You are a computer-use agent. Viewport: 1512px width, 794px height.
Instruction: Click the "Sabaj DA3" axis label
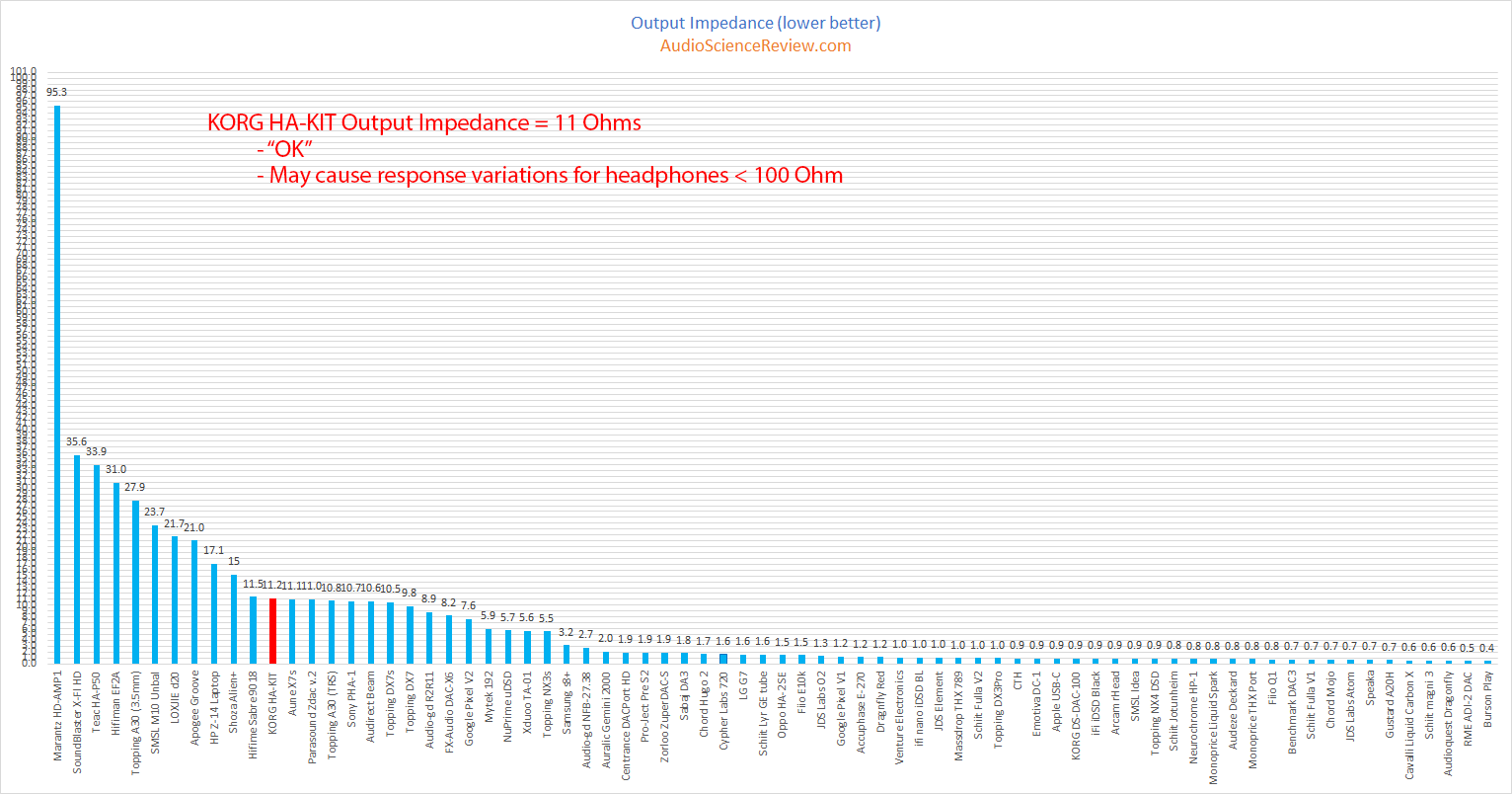pos(685,697)
